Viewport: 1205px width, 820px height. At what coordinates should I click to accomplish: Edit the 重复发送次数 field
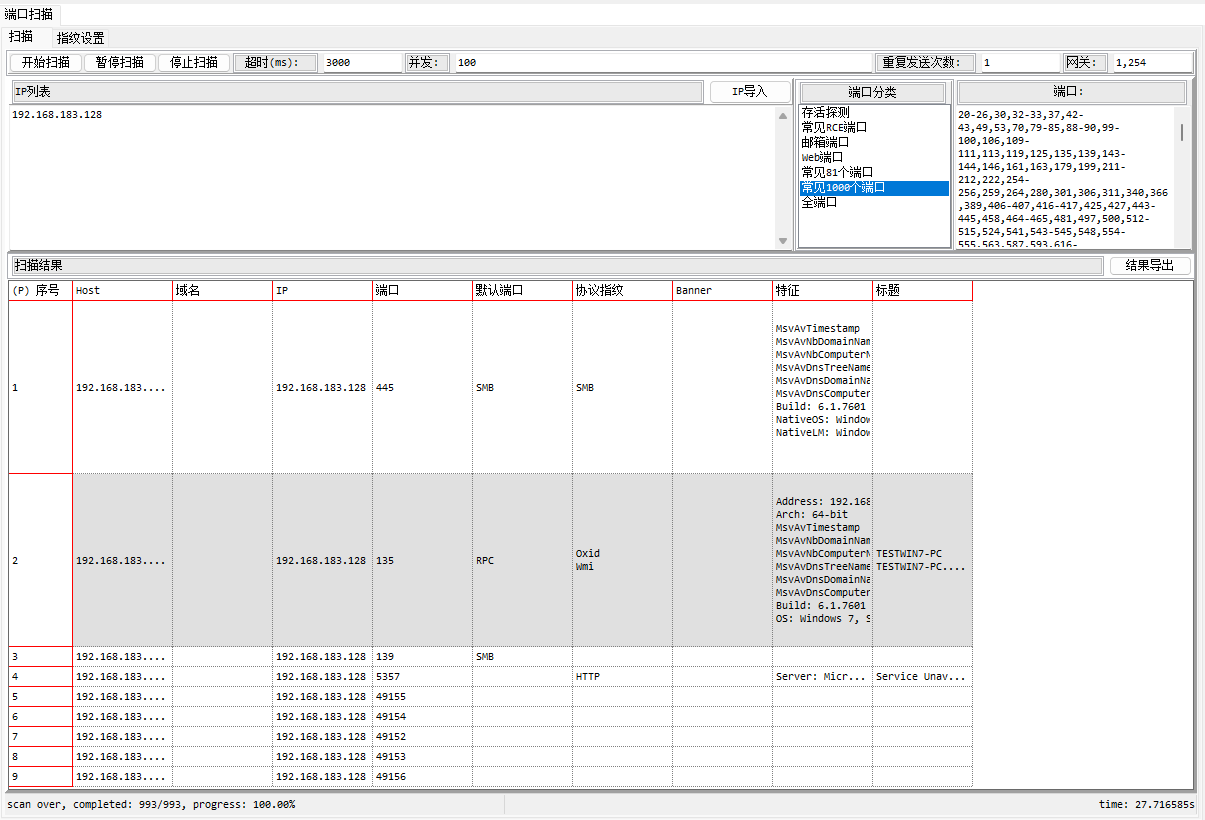[1018, 62]
